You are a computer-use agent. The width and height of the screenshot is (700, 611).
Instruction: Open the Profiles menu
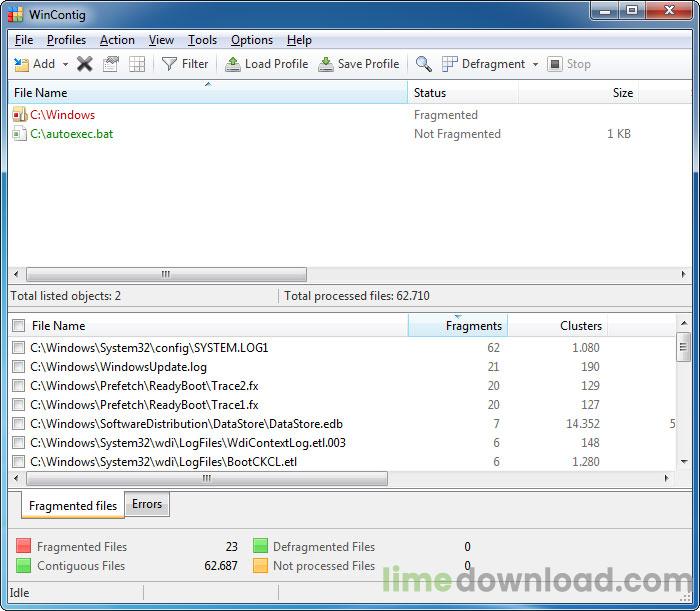(x=66, y=40)
